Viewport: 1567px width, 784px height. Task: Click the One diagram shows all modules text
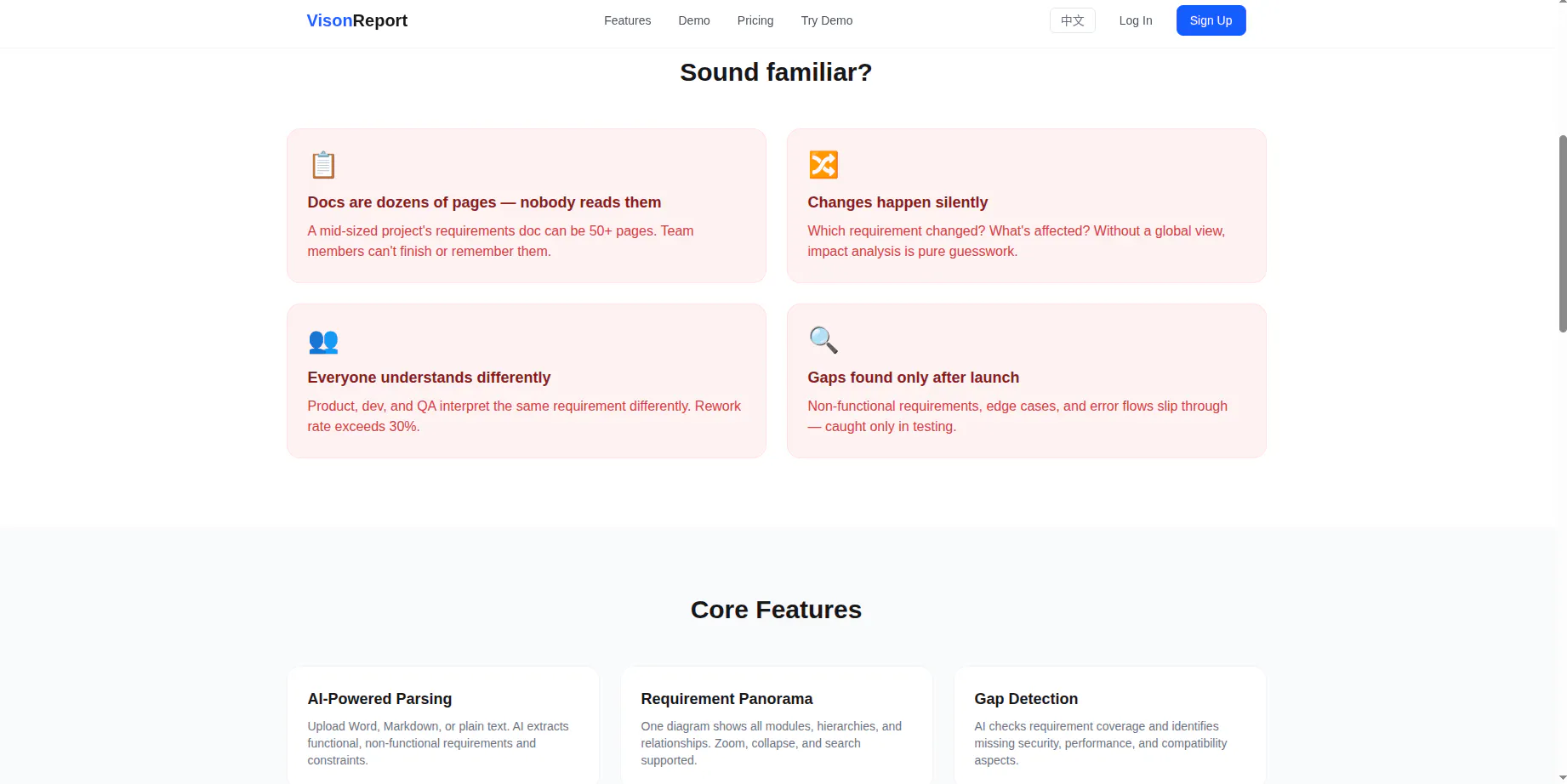pyautogui.click(x=771, y=743)
